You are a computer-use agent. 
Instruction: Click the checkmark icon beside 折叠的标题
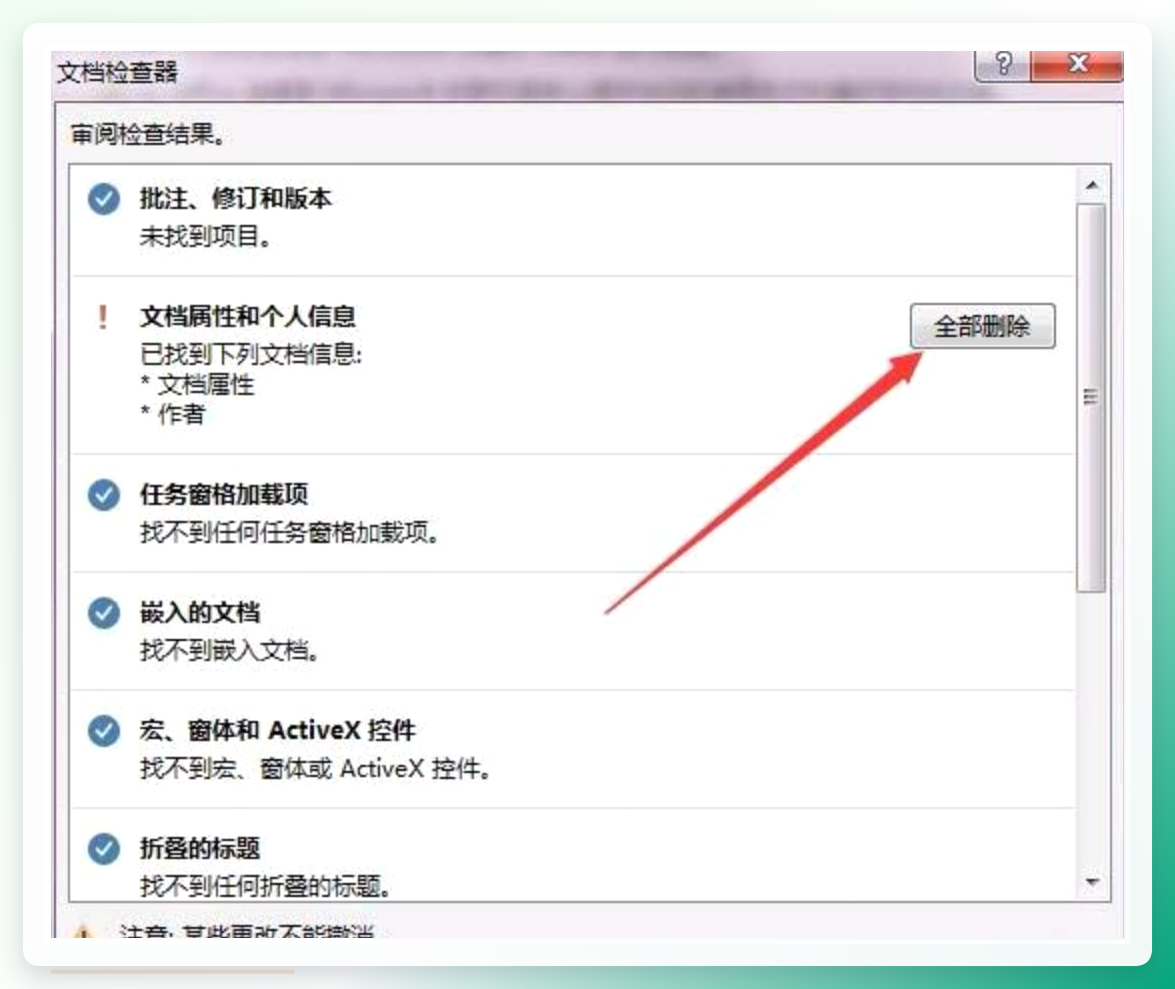[x=103, y=849]
